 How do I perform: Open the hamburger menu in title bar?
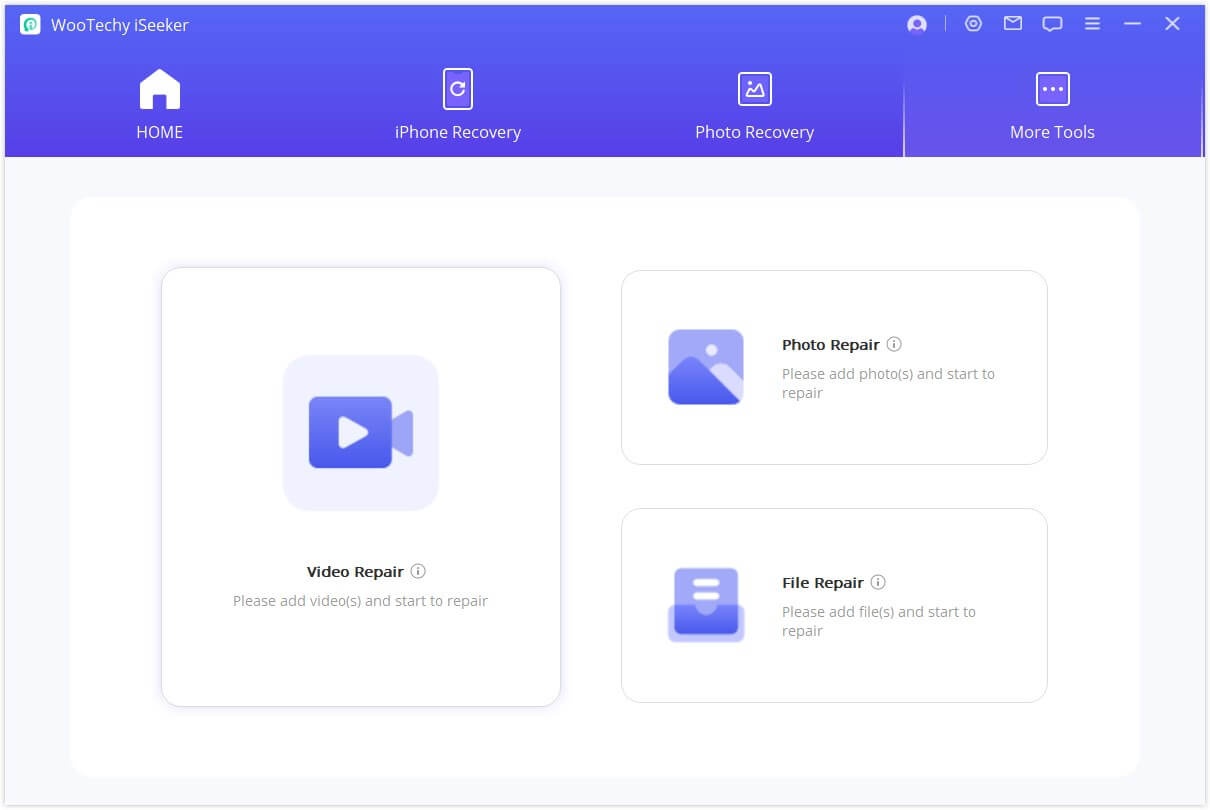click(1093, 24)
